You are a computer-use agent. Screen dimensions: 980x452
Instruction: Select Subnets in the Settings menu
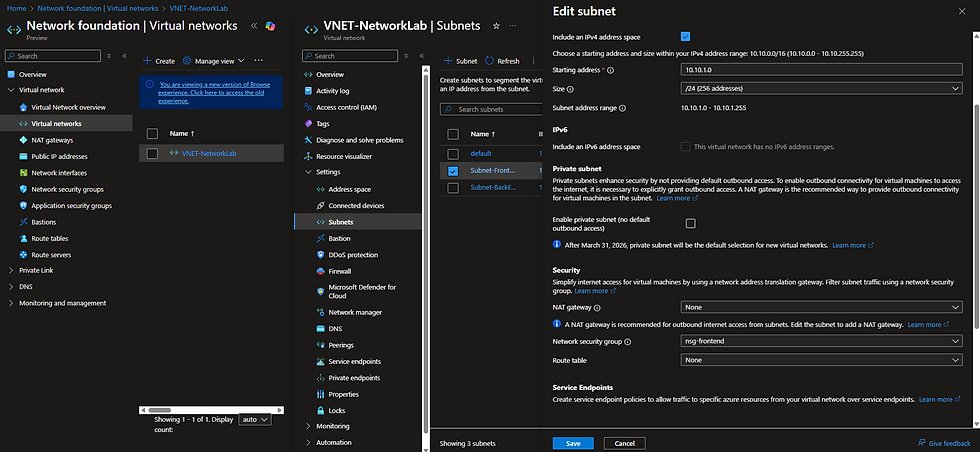[x=358, y=222]
